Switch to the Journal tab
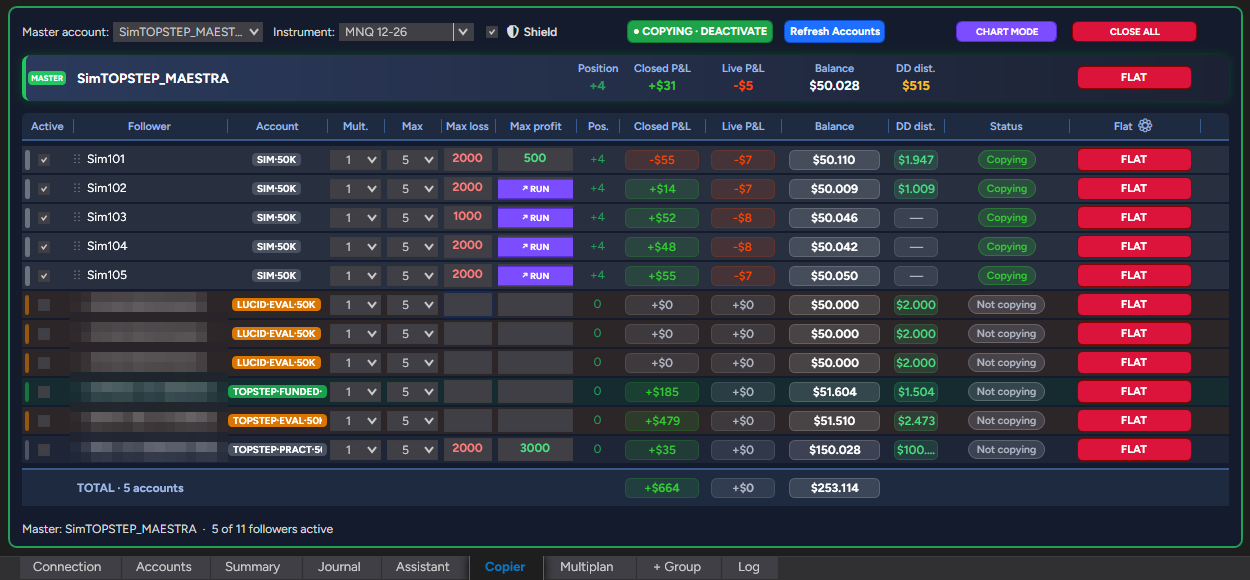 click(x=339, y=567)
